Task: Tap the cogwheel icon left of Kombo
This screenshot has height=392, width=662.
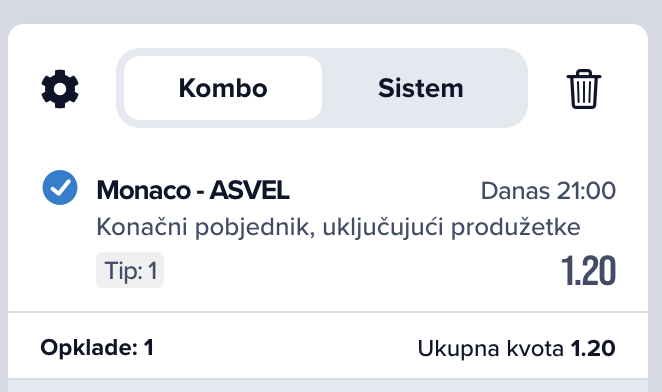Action: click(60, 89)
